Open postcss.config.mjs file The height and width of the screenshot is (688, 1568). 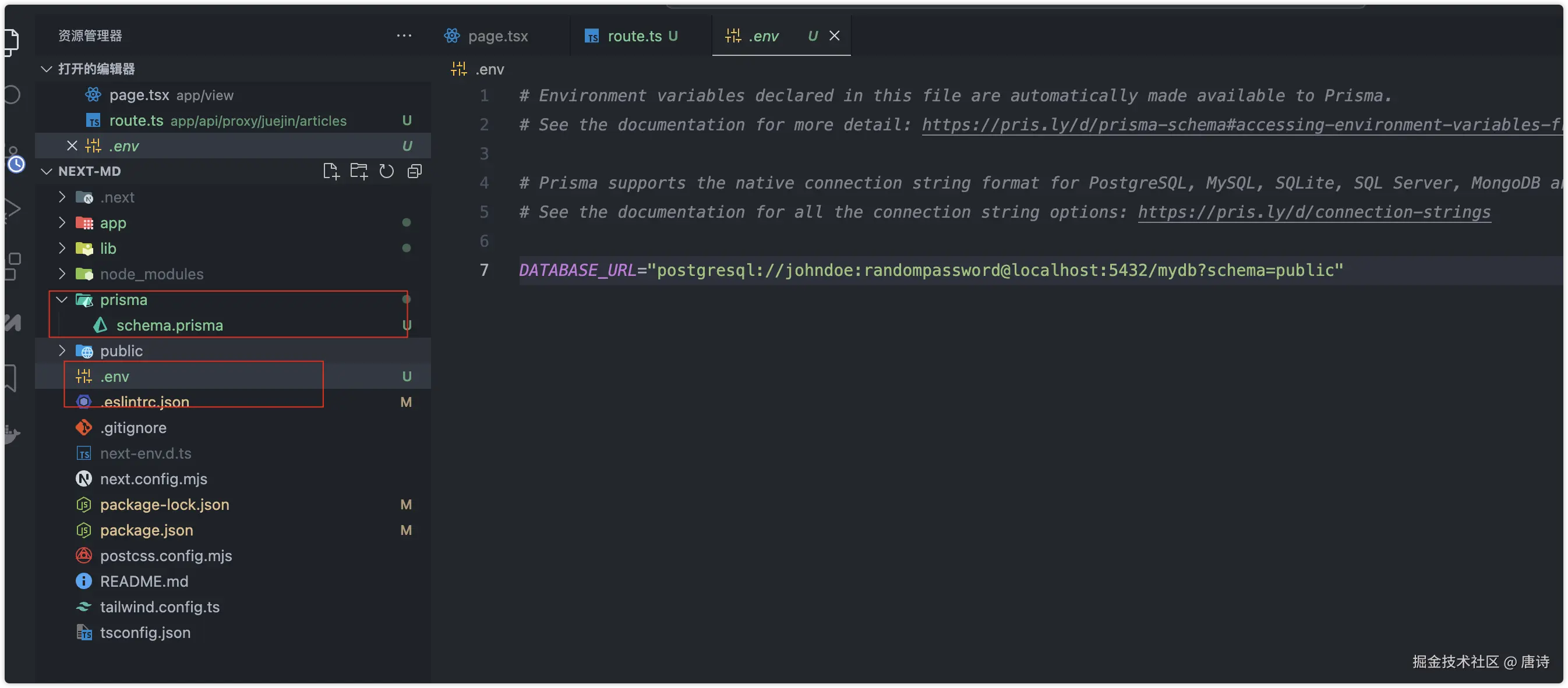[233, 555]
